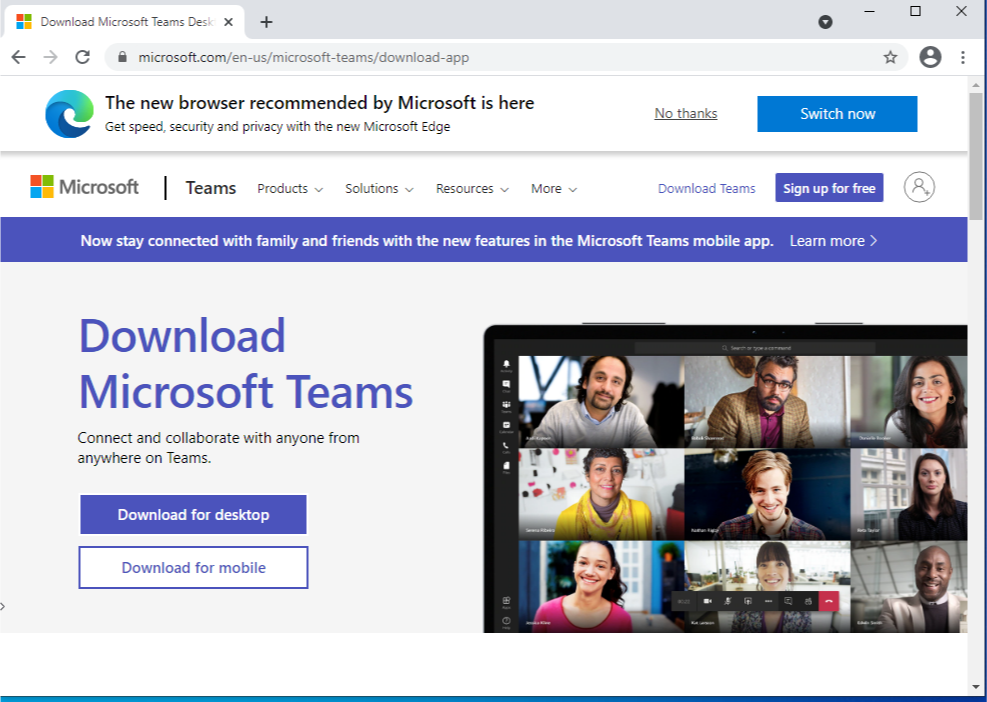
Task: Click the Download Microsoft Teams heading
Action: pos(245,363)
